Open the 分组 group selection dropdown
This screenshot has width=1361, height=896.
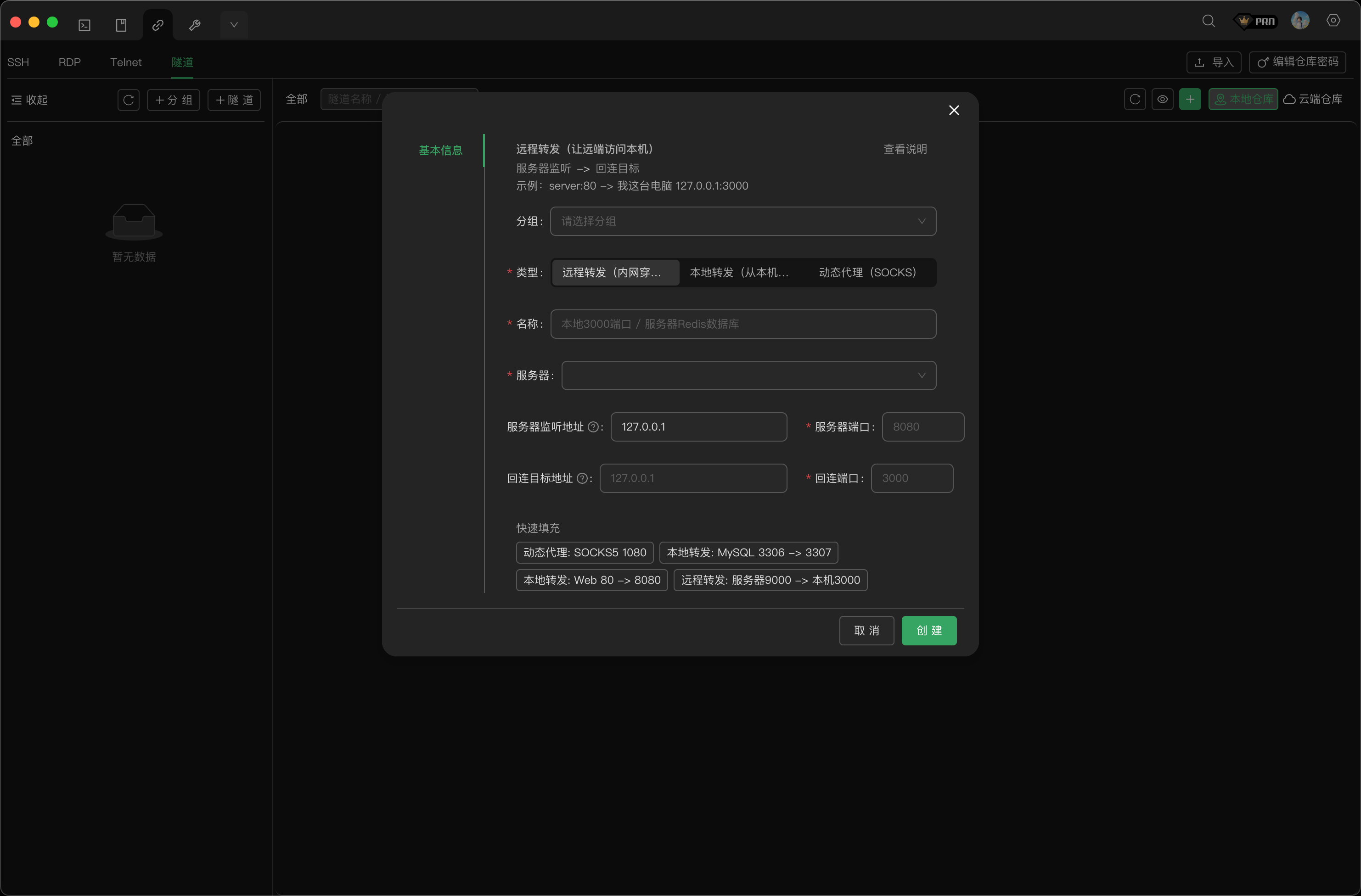click(x=742, y=221)
